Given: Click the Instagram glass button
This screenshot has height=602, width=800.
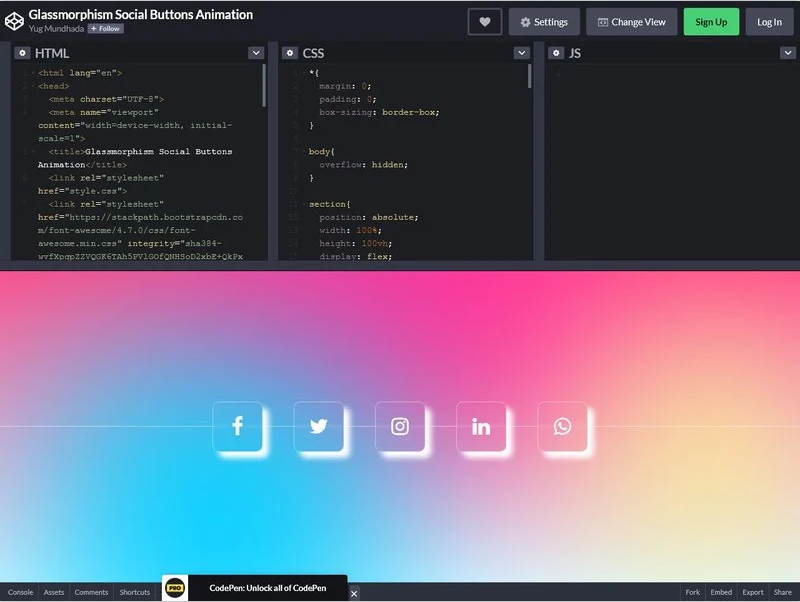Looking at the screenshot, I should (400, 426).
